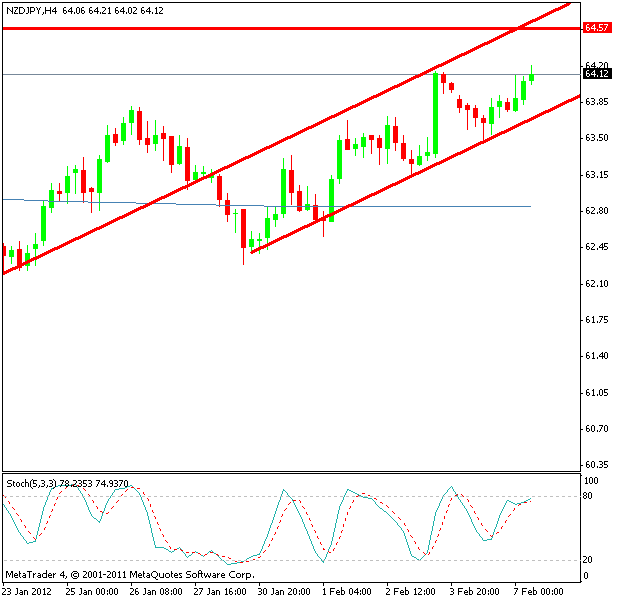Click the latest green candle at 64.12
This screenshot has height=600, width=620.
531,75
